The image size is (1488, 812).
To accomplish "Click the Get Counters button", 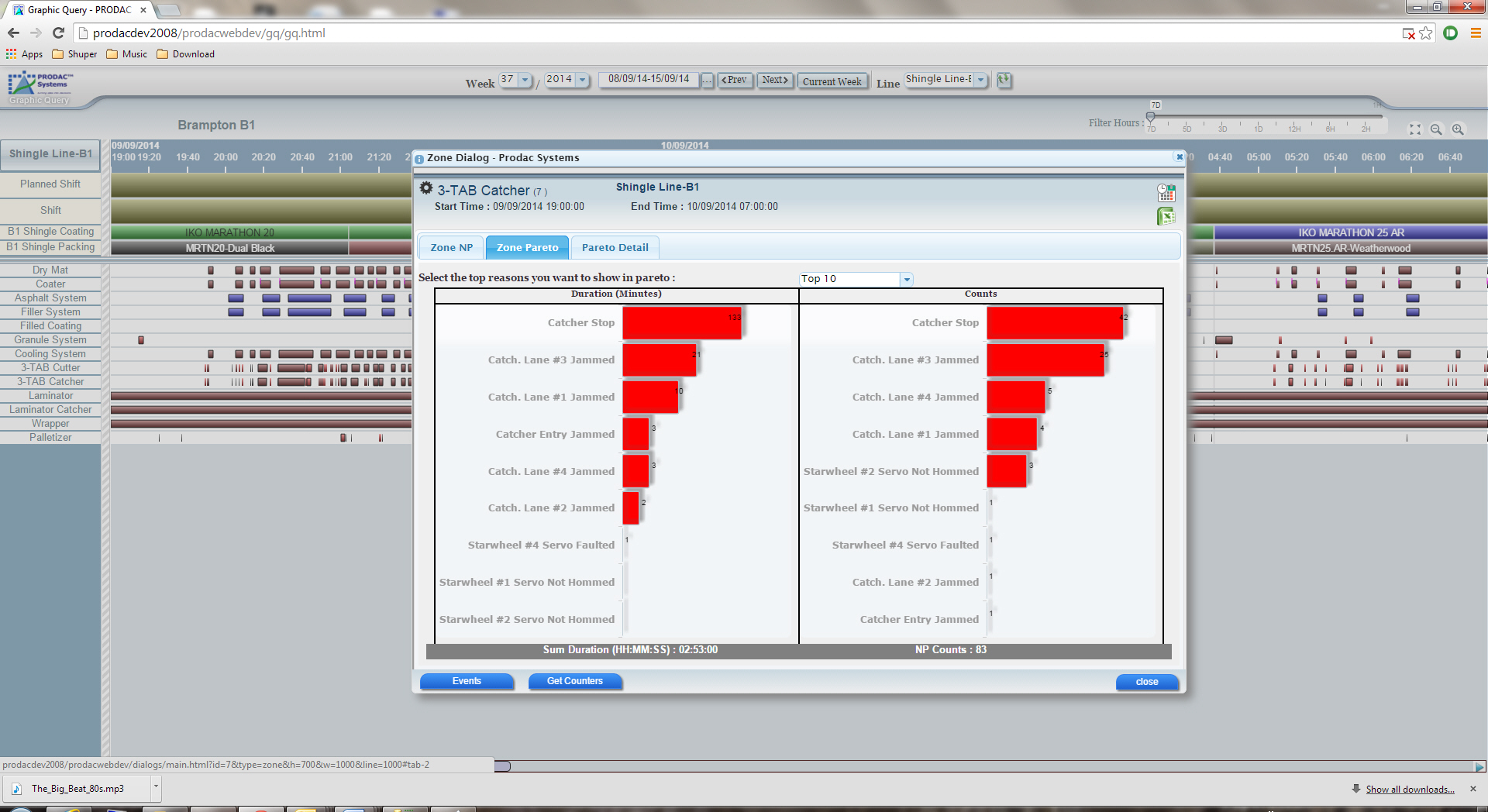I will click(574, 681).
